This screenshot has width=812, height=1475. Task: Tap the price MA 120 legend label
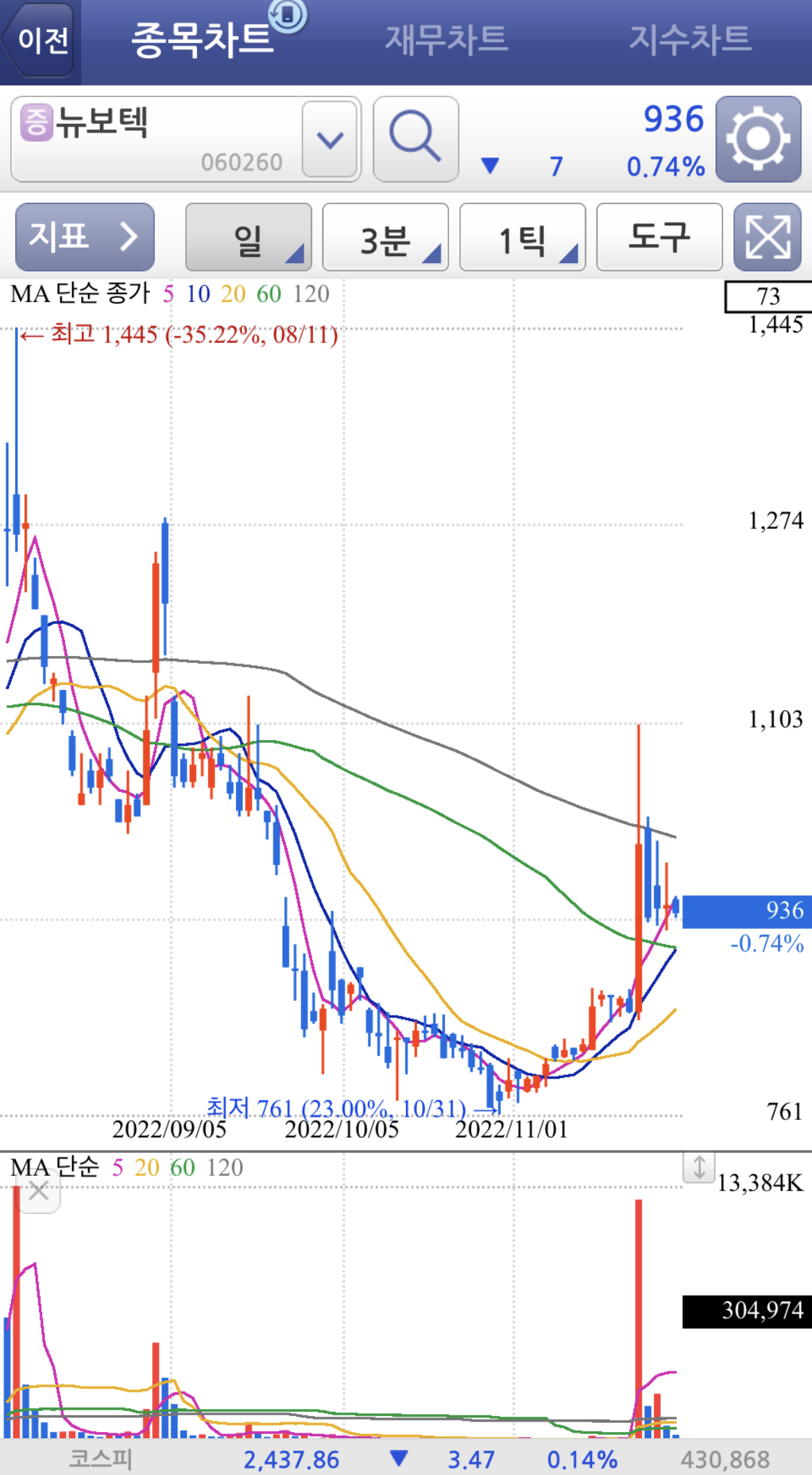(x=311, y=294)
